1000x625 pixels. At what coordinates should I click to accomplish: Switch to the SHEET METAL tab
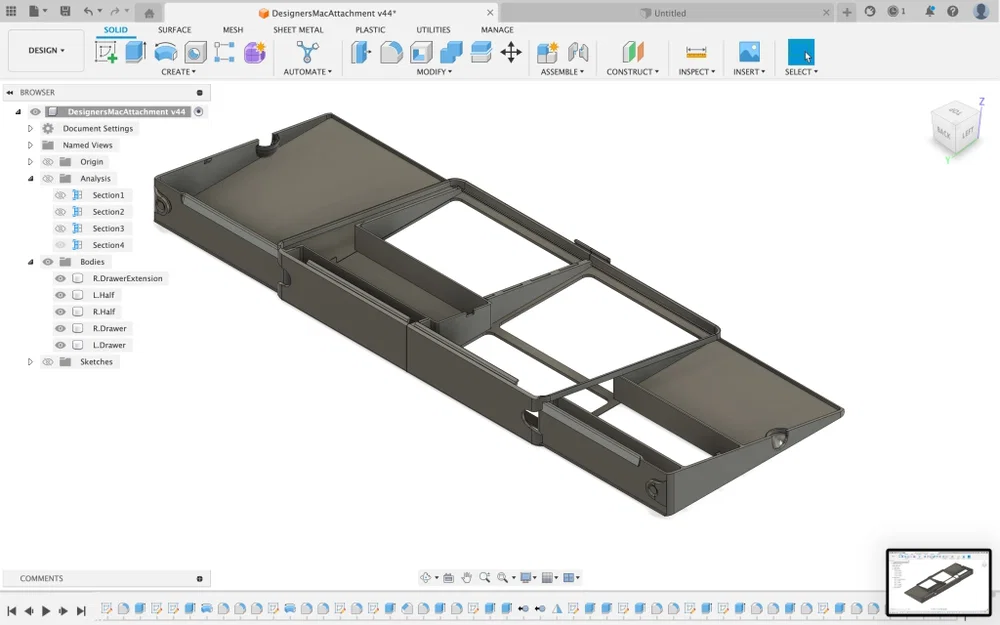click(298, 30)
